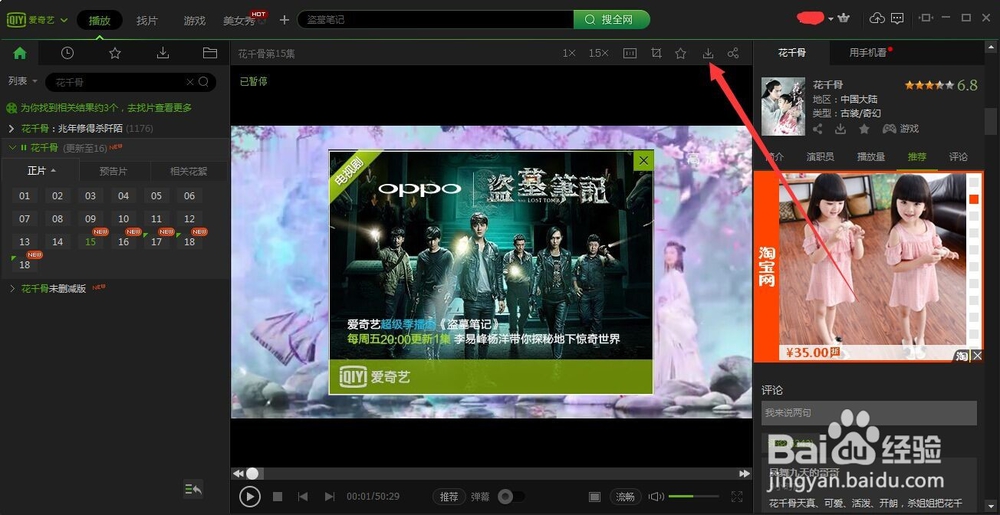The width and height of the screenshot is (1000, 515).
Task: Expand 花千骨未删减版 result
Action: pos(11,289)
